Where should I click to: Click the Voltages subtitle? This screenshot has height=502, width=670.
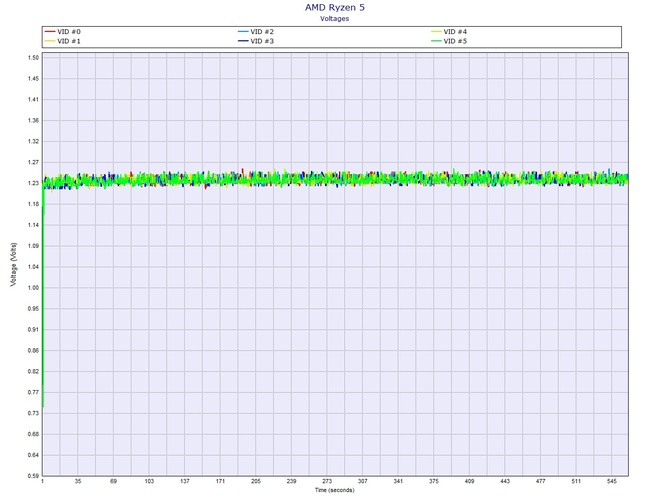pos(335,19)
